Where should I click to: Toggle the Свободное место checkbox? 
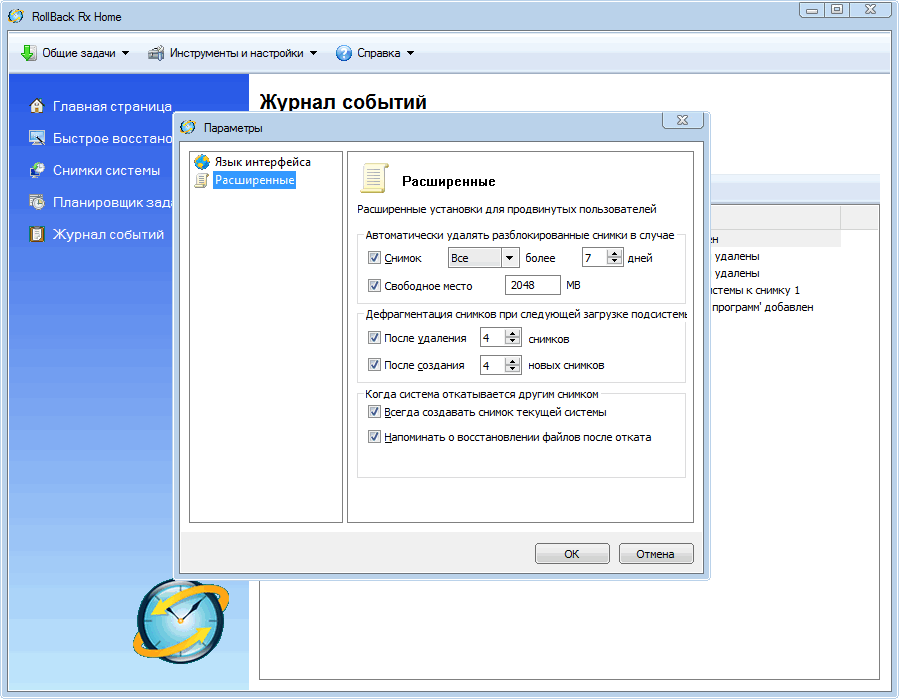pos(375,285)
